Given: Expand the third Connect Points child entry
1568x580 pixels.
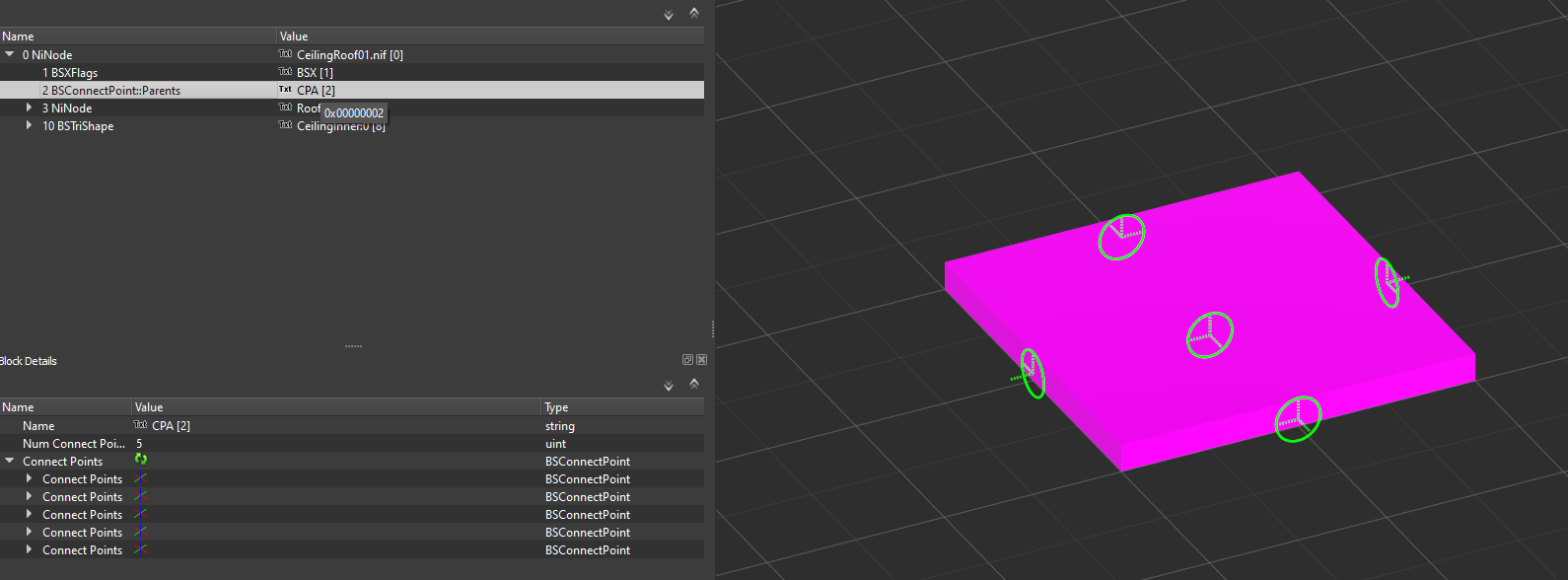Looking at the screenshot, I should click(29, 514).
